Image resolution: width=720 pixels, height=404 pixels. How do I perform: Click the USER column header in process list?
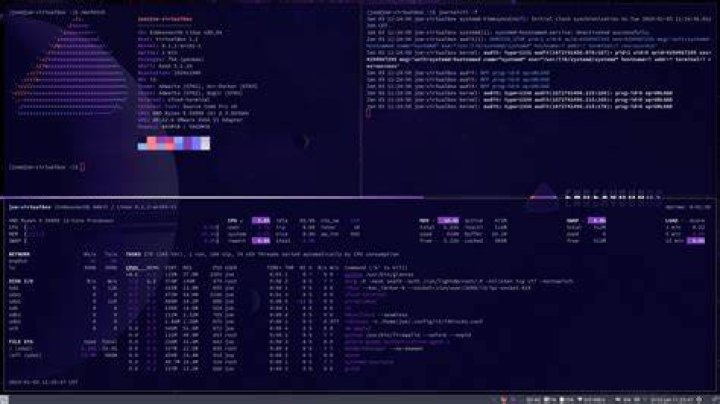pos(231,268)
